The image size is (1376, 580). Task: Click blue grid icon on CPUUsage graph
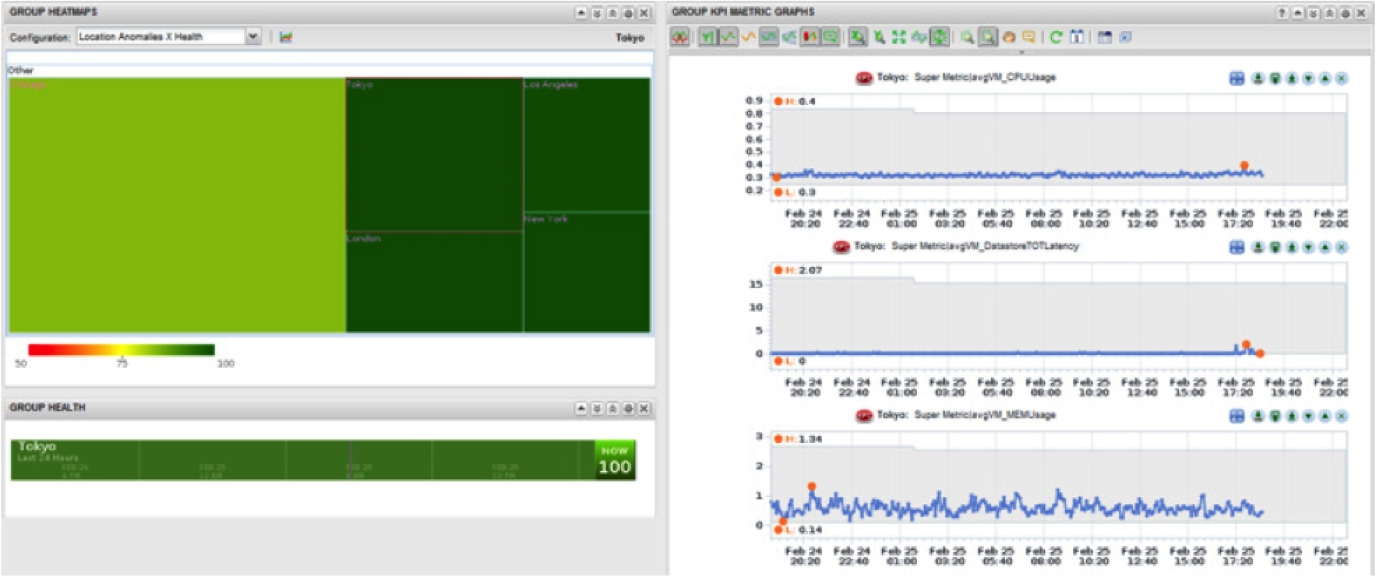(x=1237, y=78)
